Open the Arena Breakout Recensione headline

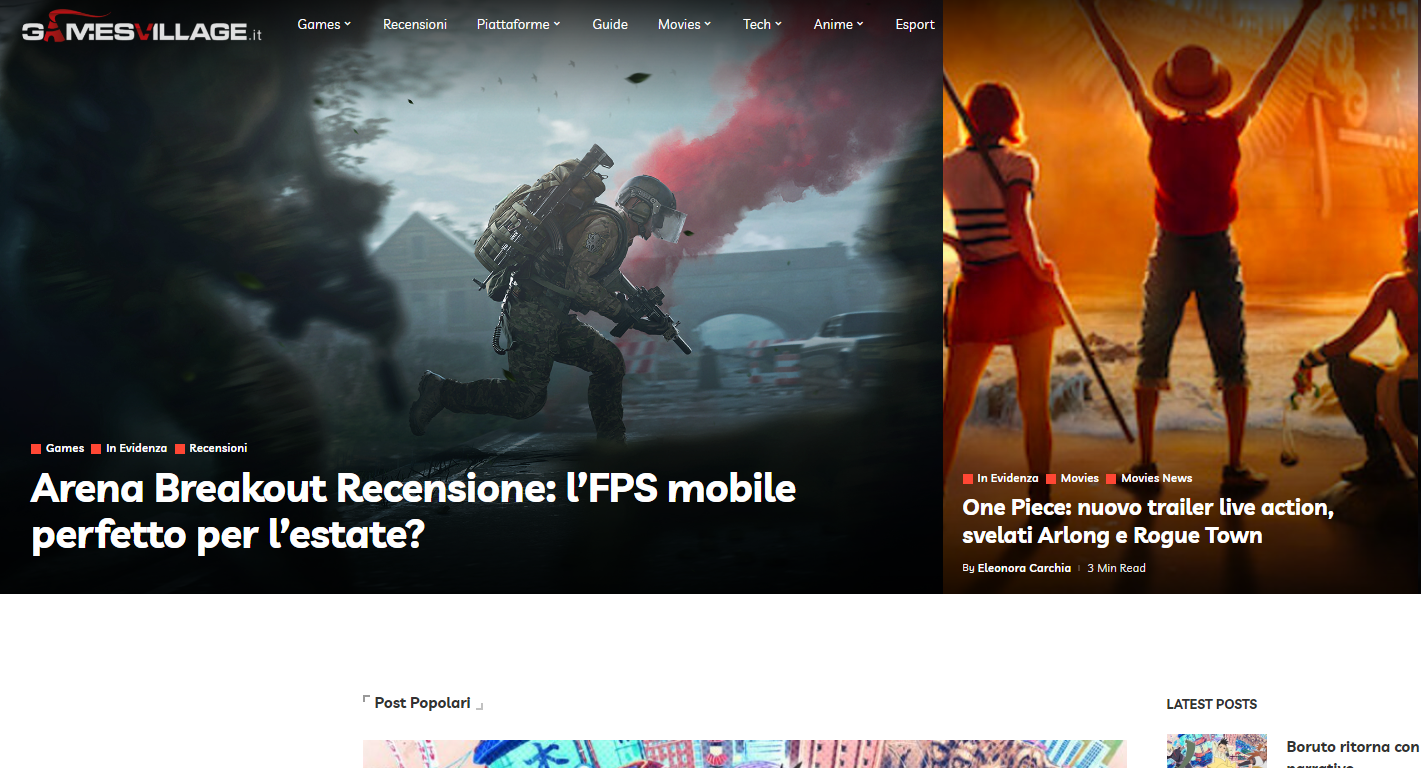(413, 512)
